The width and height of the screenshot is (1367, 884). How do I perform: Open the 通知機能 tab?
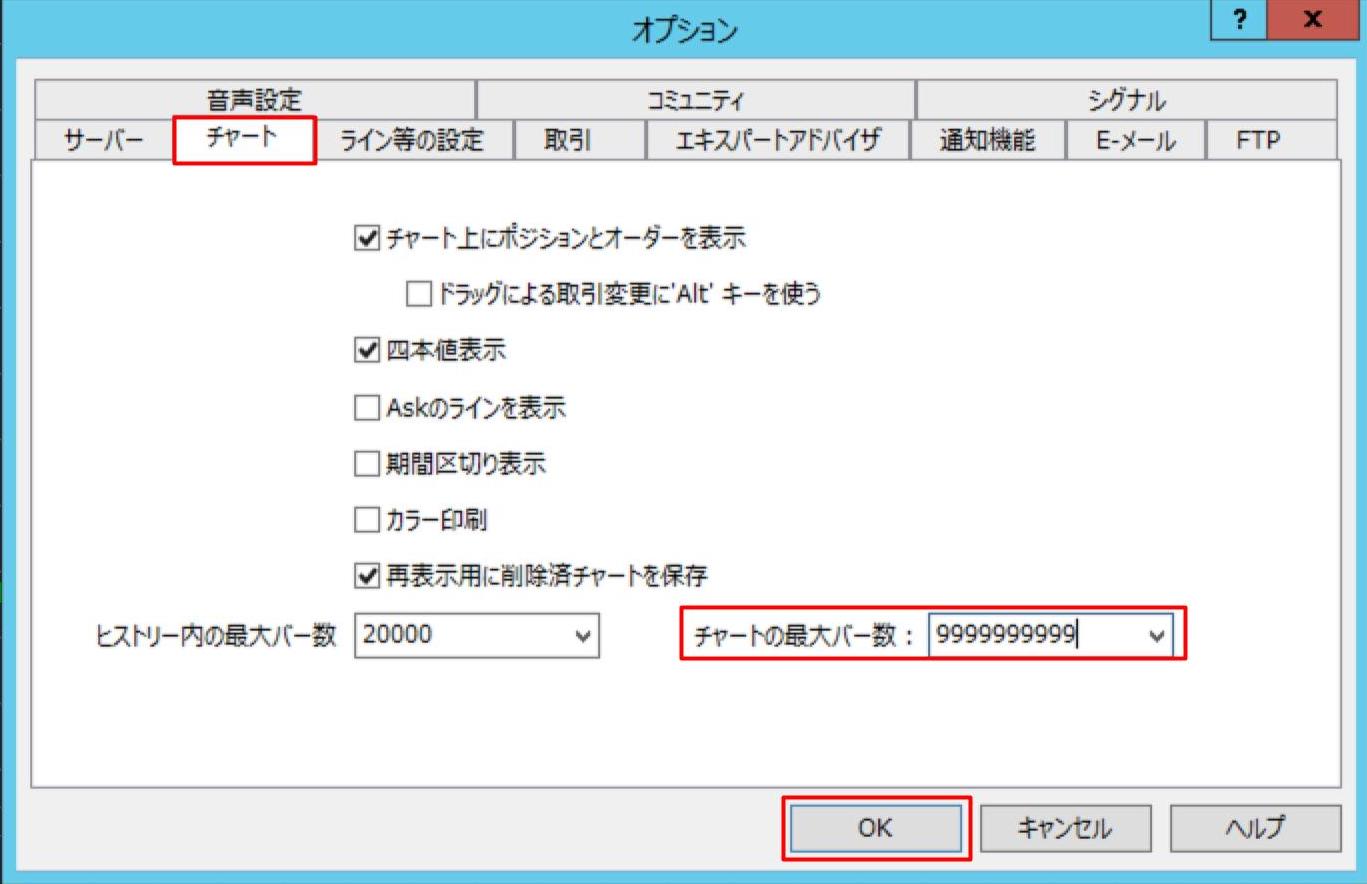coord(987,141)
